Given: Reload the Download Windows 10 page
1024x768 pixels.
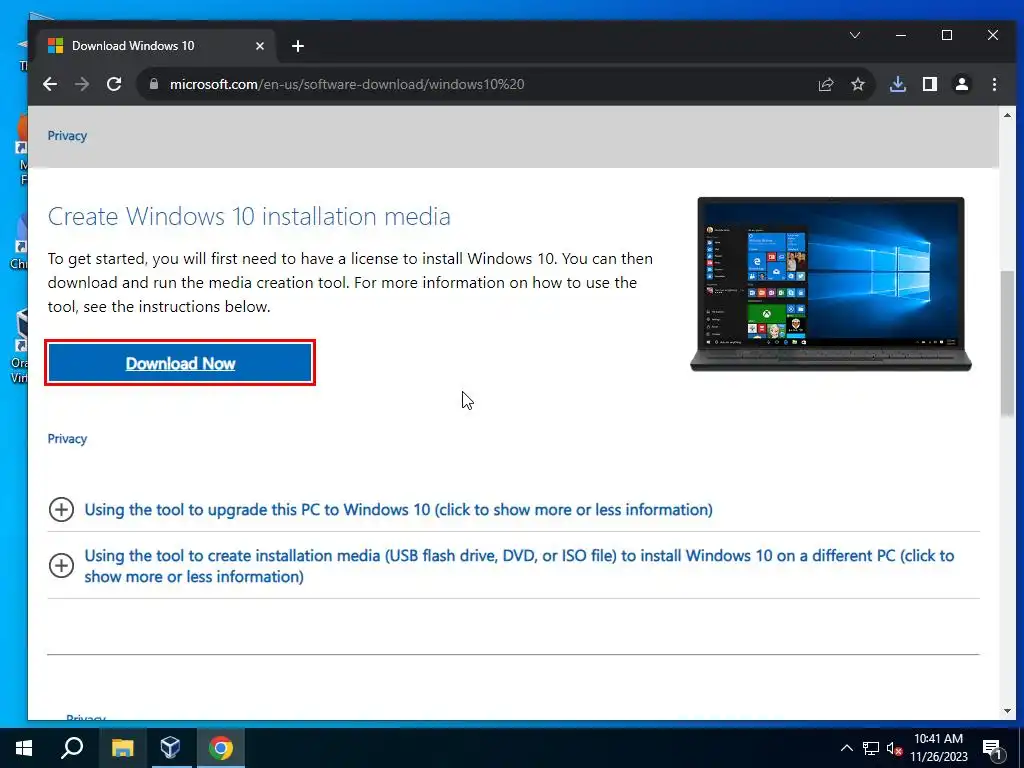Looking at the screenshot, I should [114, 84].
